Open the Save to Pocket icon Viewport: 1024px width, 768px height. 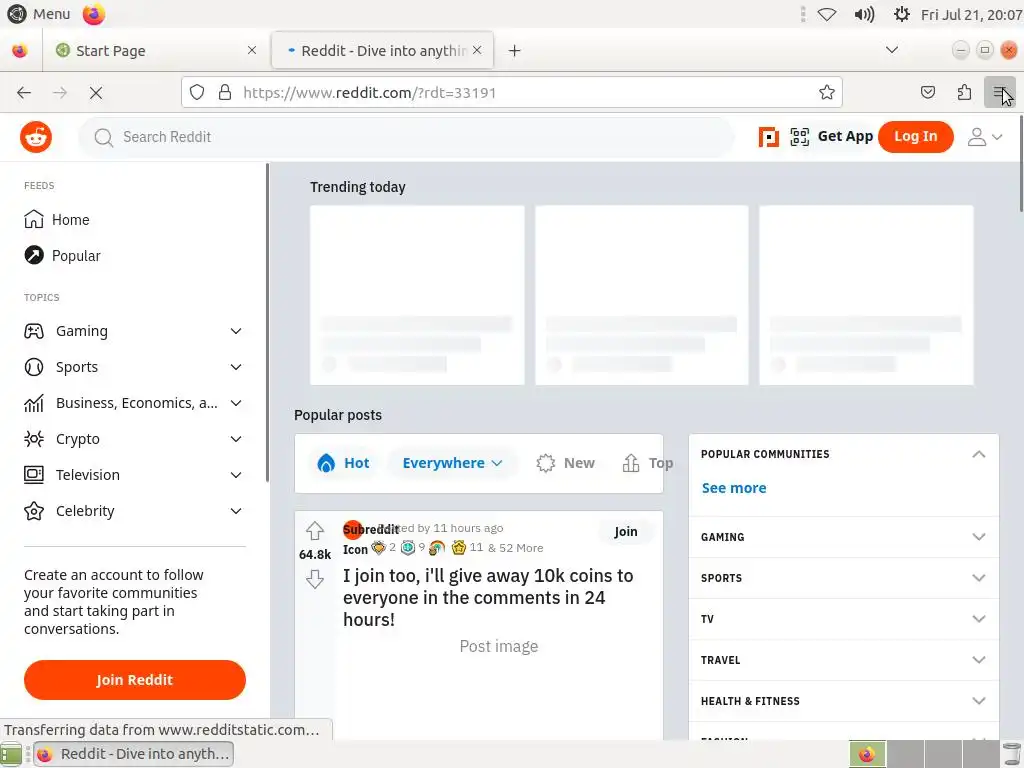(x=927, y=92)
